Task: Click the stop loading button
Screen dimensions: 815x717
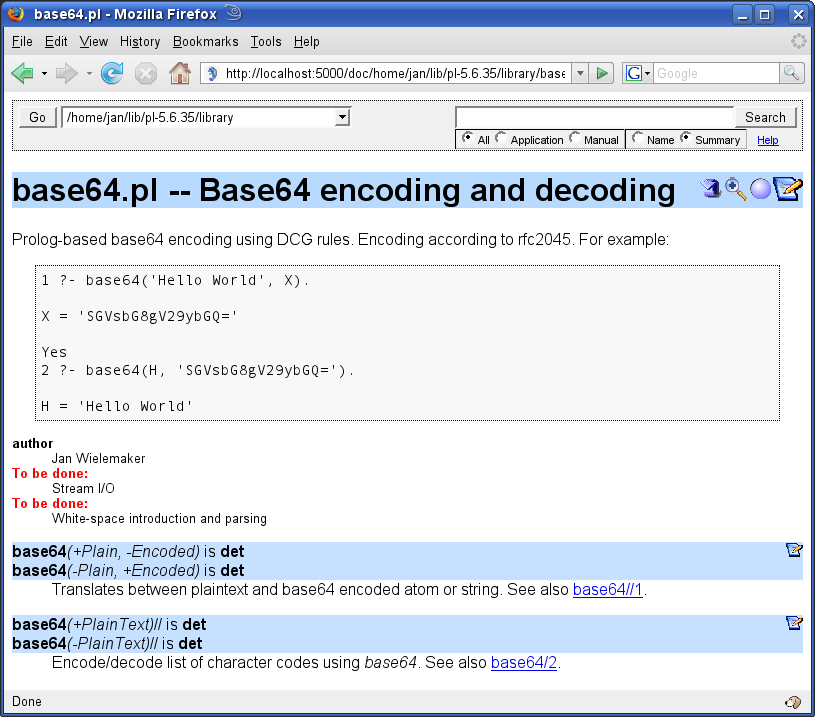Action: point(146,73)
